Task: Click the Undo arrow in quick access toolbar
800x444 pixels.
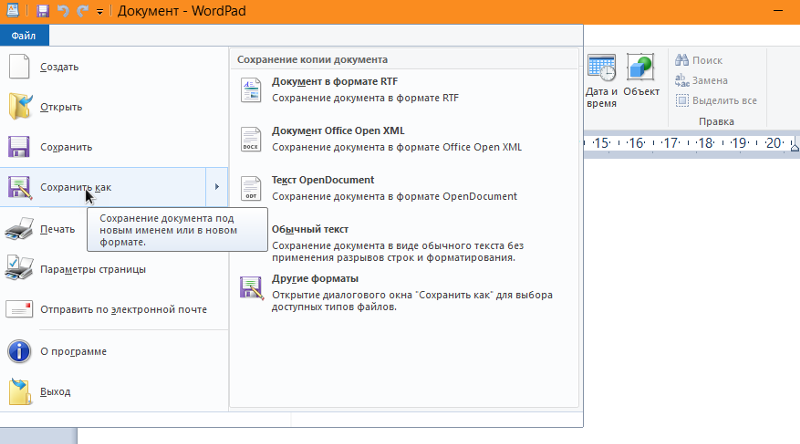Action: click(63, 11)
